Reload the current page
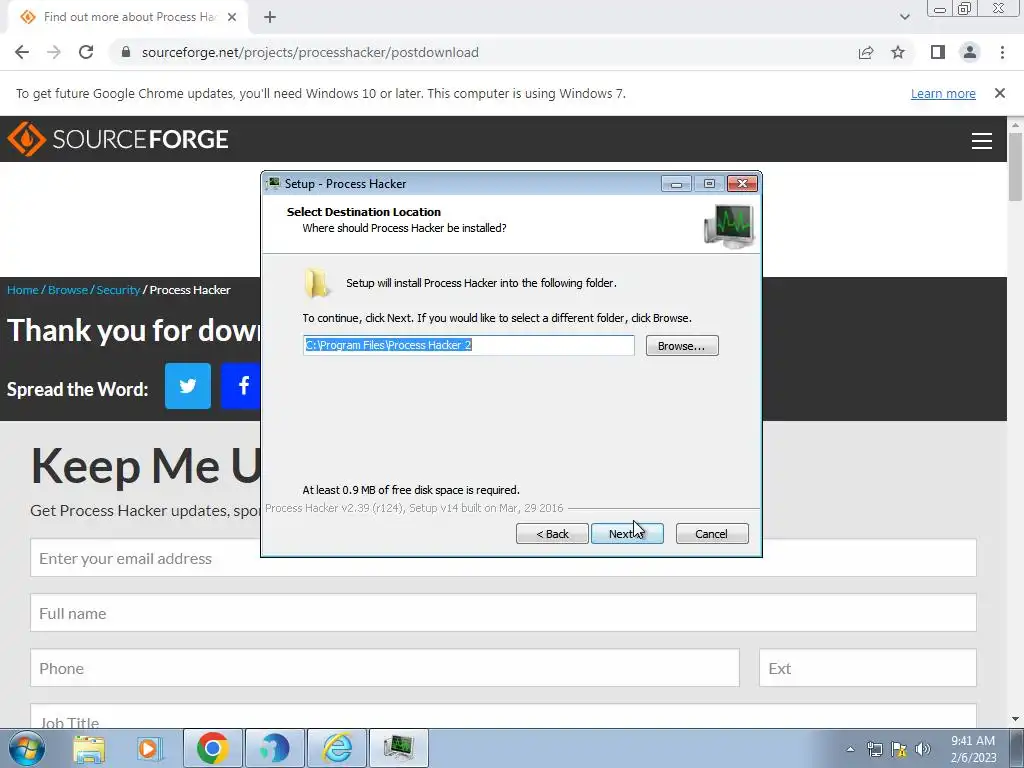The width and height of the screenshot is (1024, 768). coord(86,52)
